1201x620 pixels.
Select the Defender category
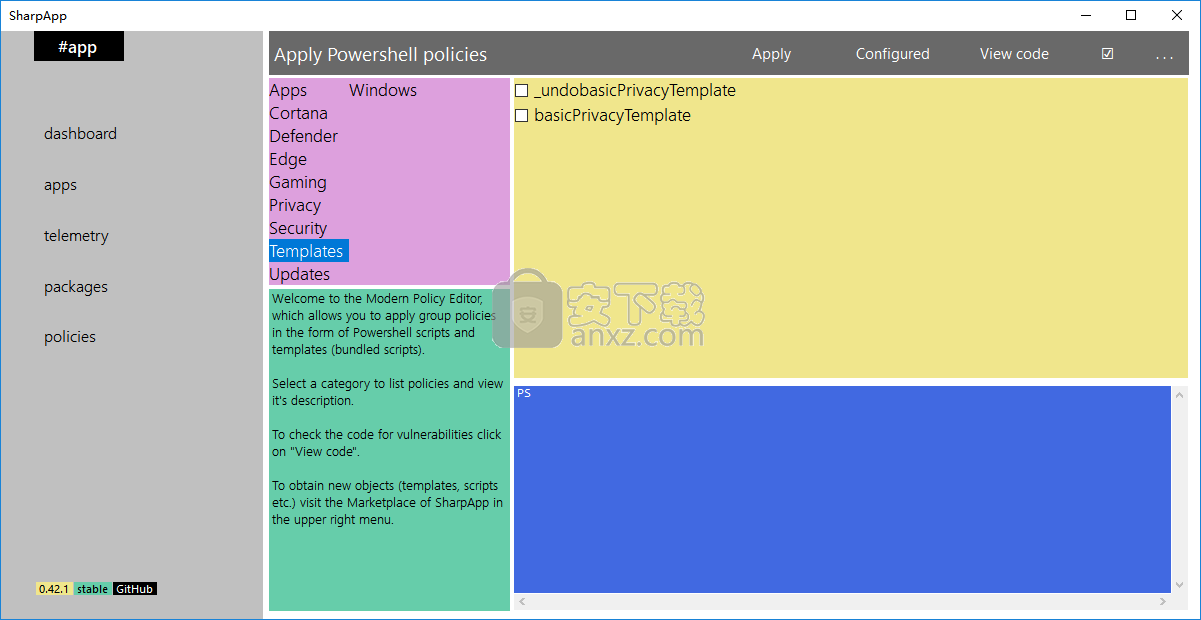(x=303, y=136)
